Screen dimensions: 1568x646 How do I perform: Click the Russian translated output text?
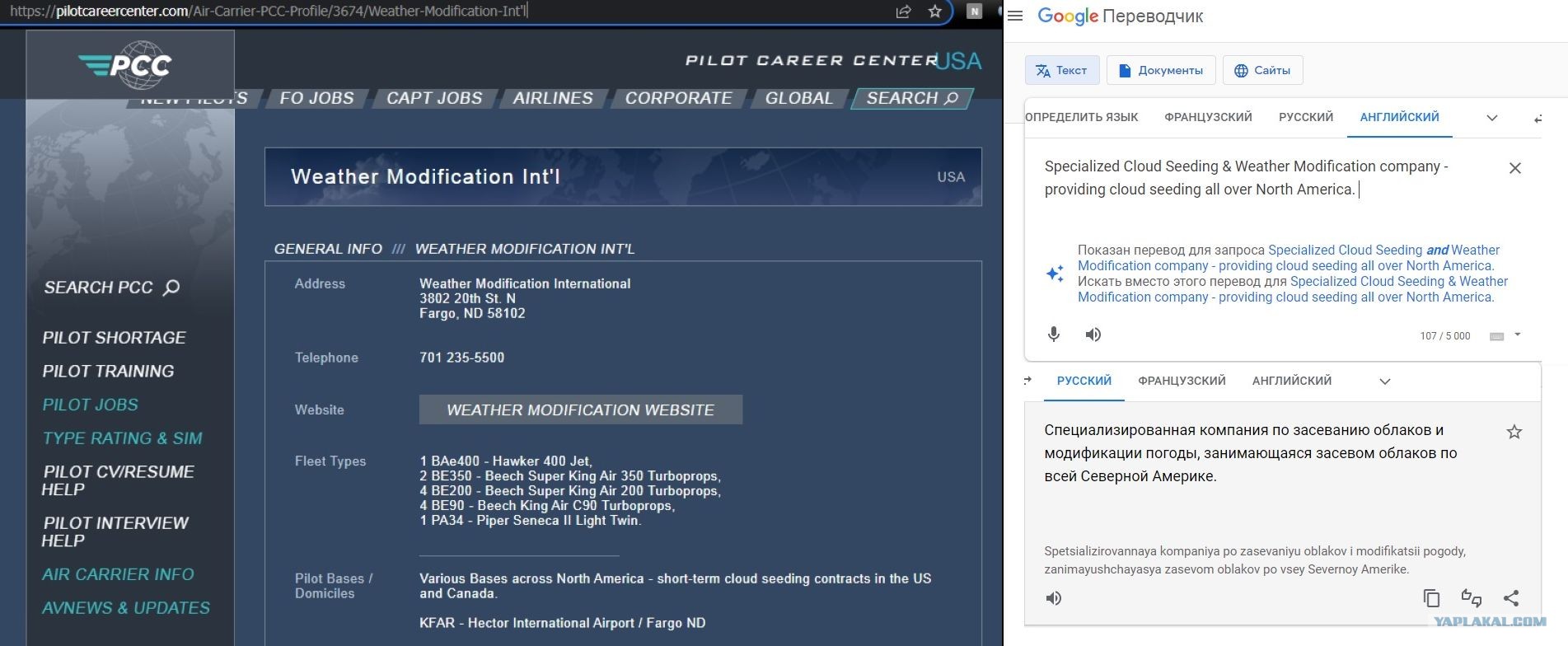pos(1251,453)
